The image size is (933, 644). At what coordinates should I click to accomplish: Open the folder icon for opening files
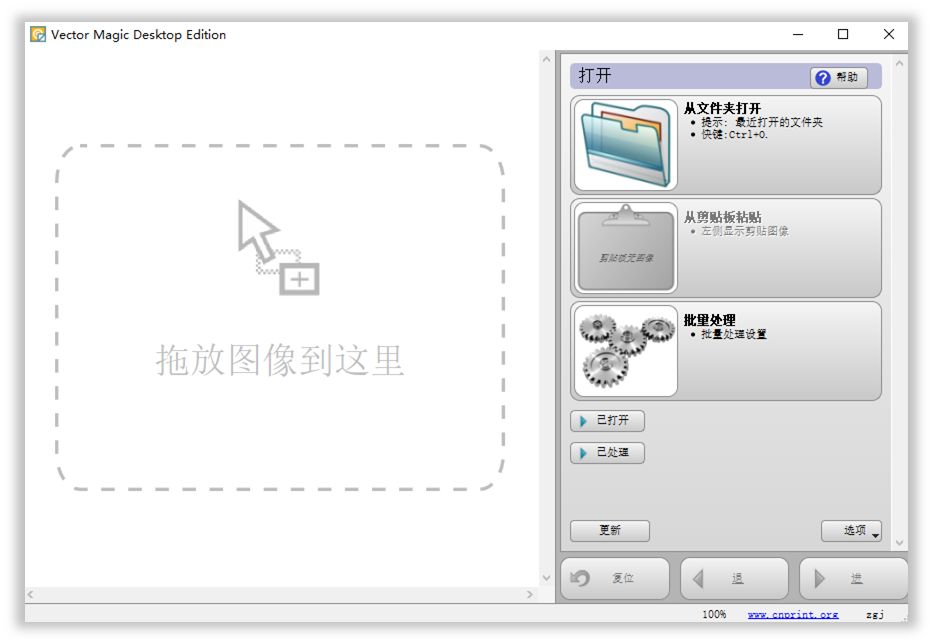[625, 145]
